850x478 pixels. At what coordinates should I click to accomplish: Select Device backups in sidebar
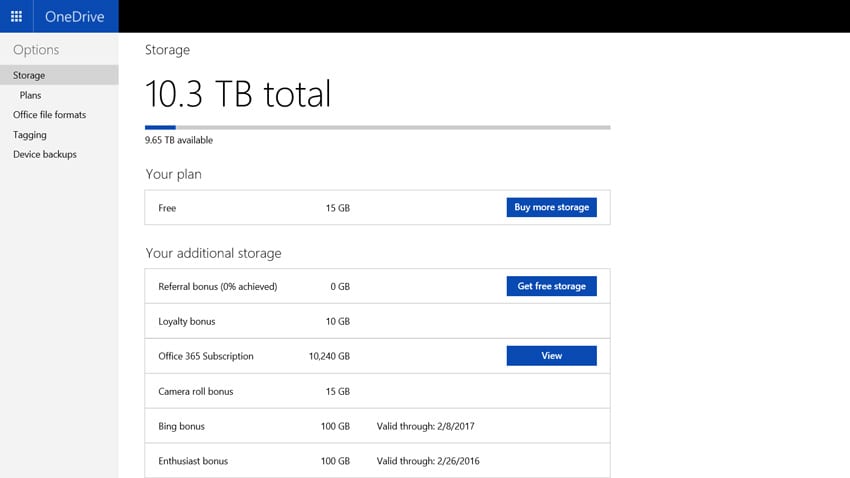point(45,155)
